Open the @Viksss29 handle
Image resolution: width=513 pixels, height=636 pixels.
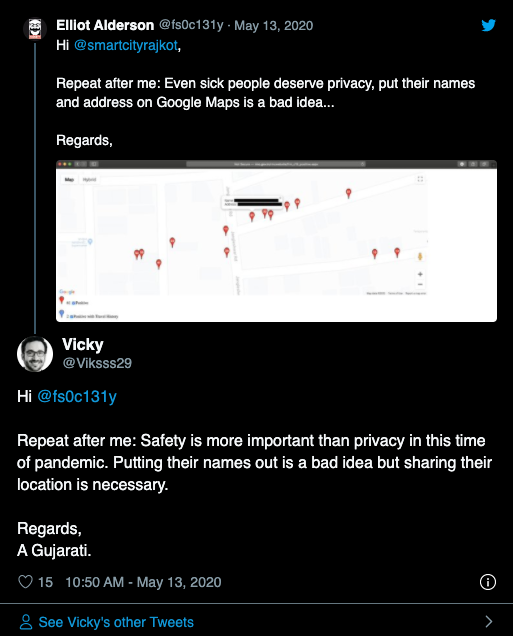(97, 363)
